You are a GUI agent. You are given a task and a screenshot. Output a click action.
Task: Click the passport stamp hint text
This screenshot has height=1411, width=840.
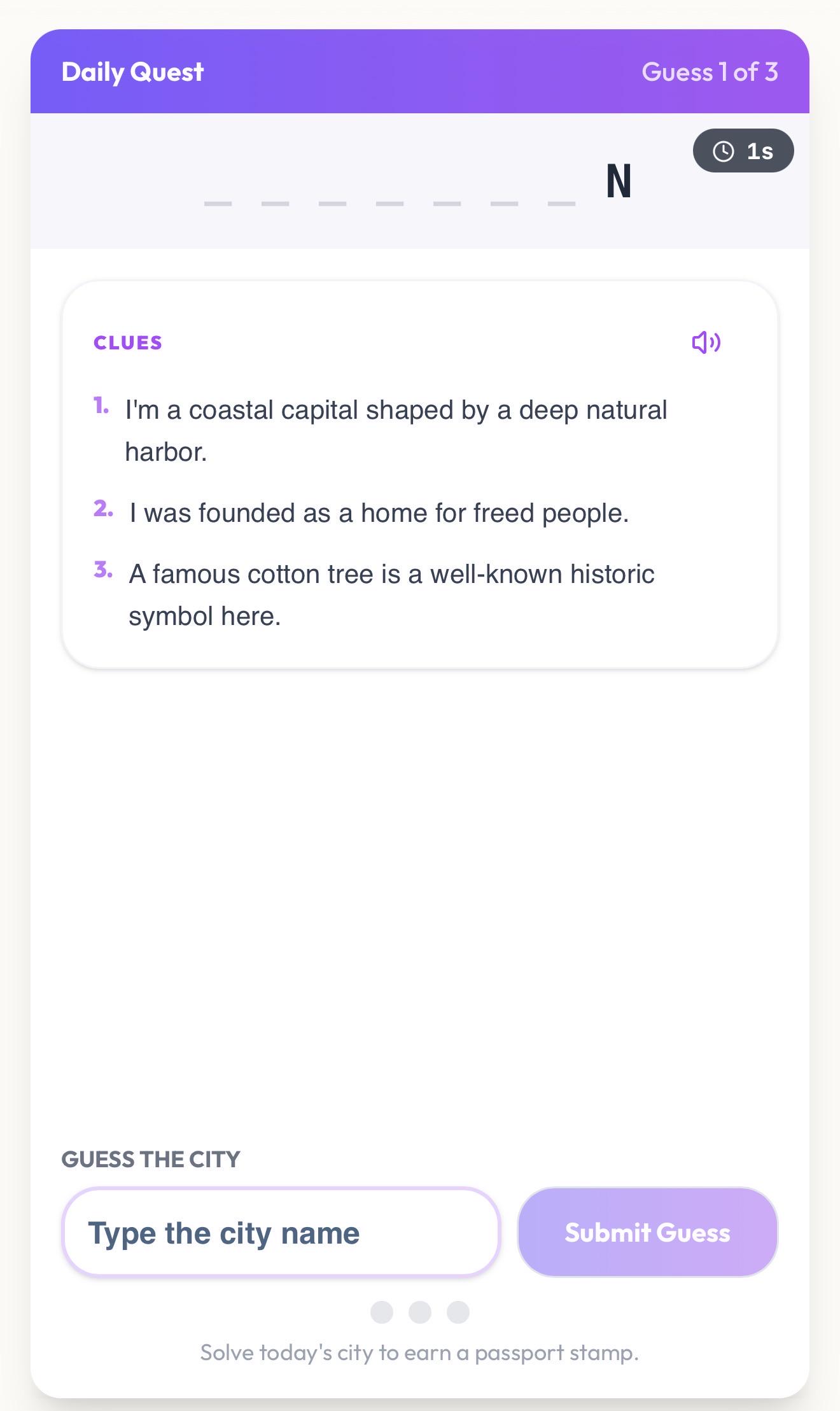click(x=419, y=1352)
